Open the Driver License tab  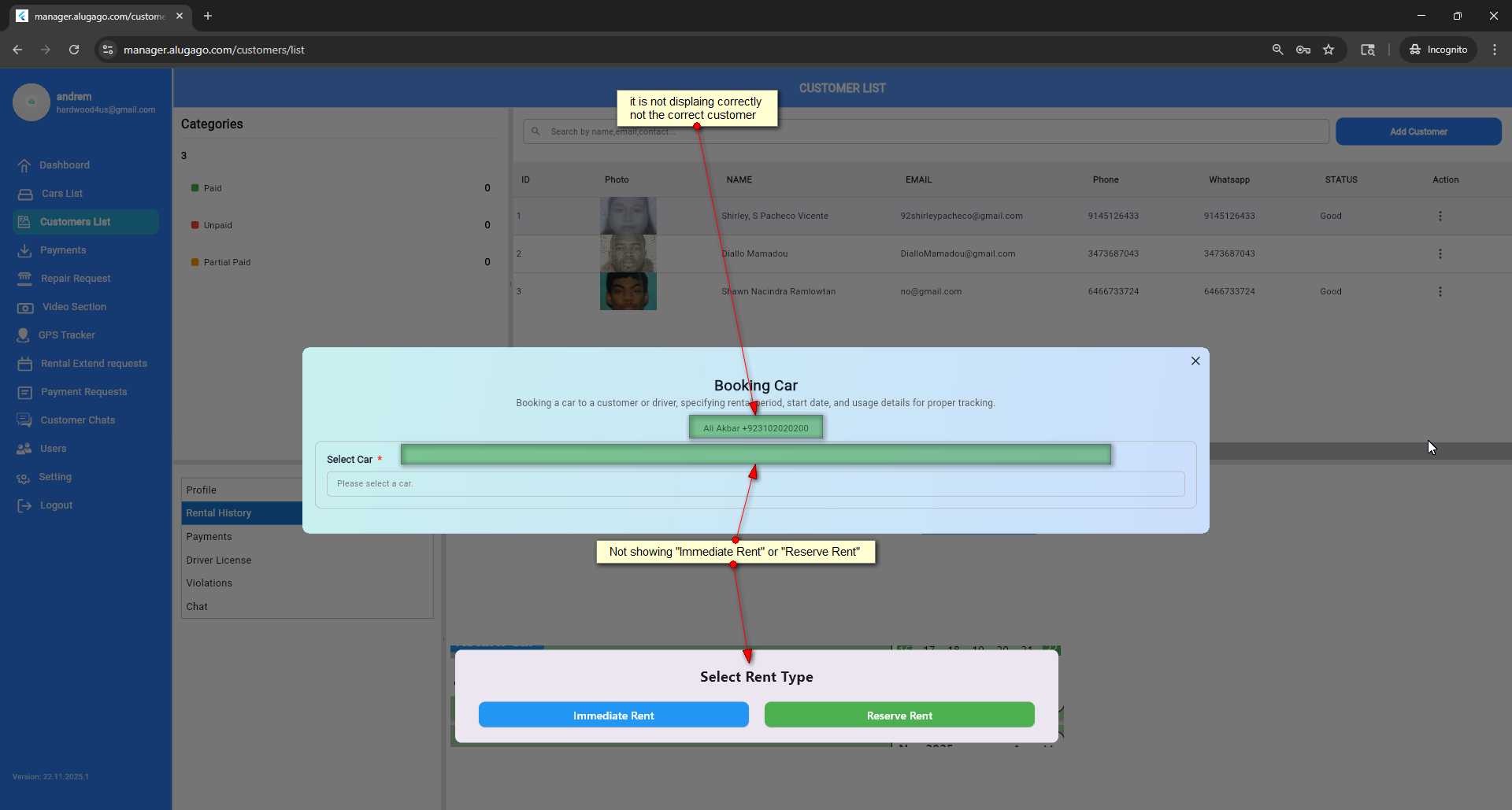tap(219, 560)
